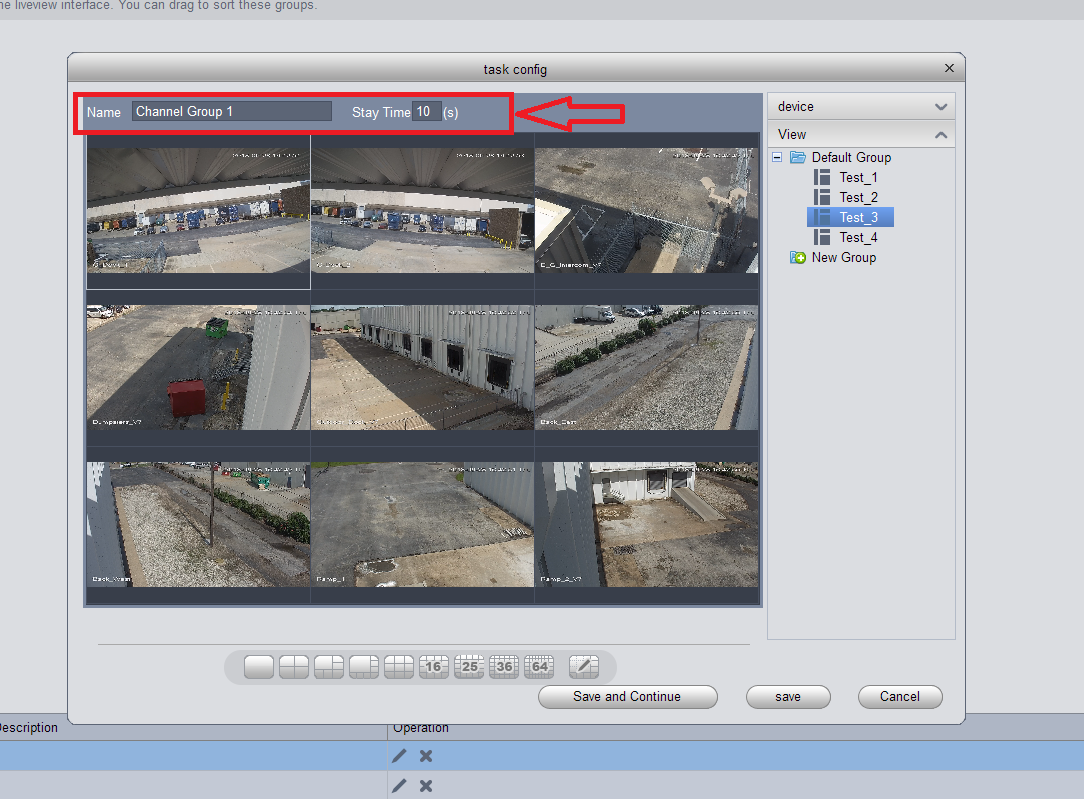Select the gravel strip with utility pole camera tile

coord(198,525)
